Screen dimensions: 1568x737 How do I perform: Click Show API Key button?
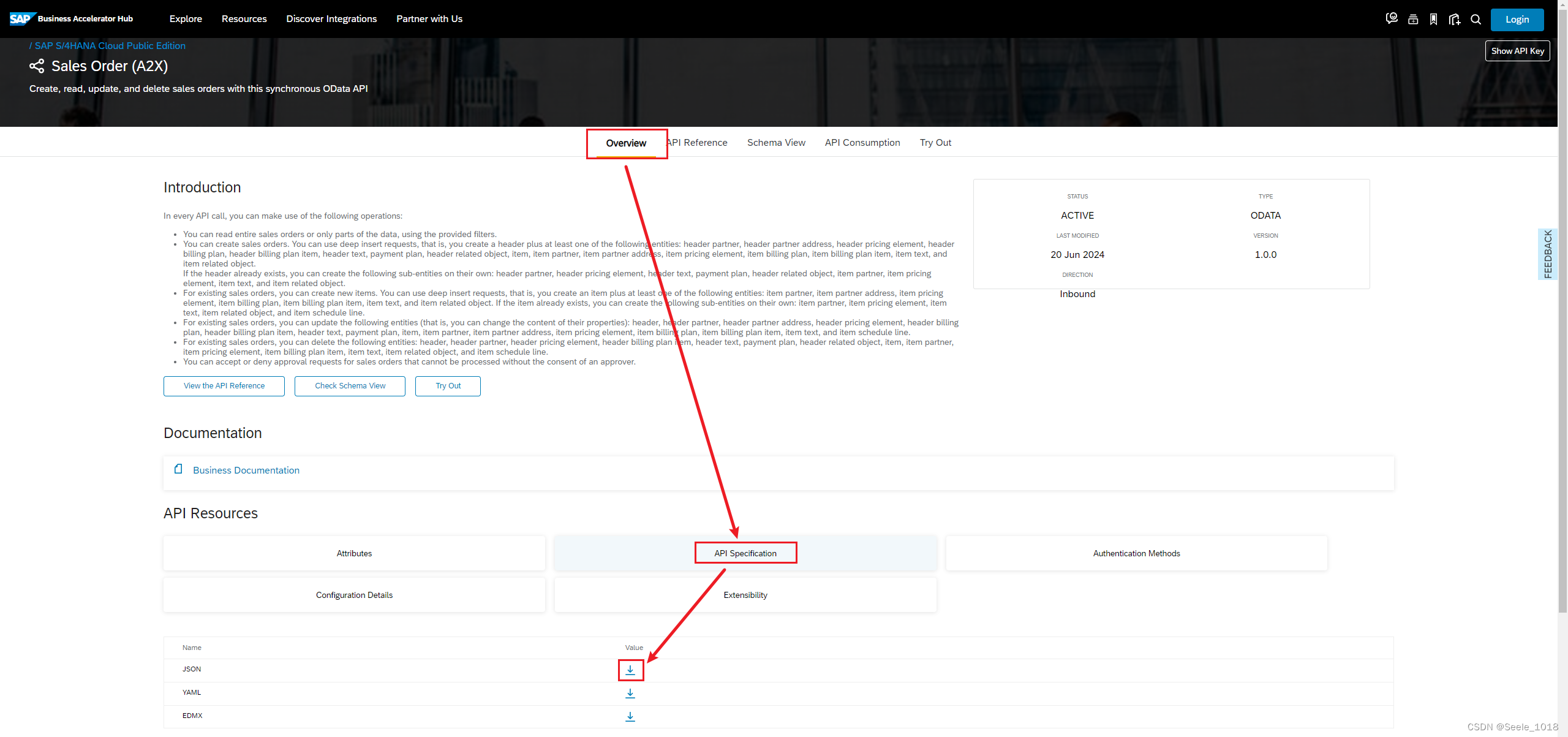[x=1517, y=51]
